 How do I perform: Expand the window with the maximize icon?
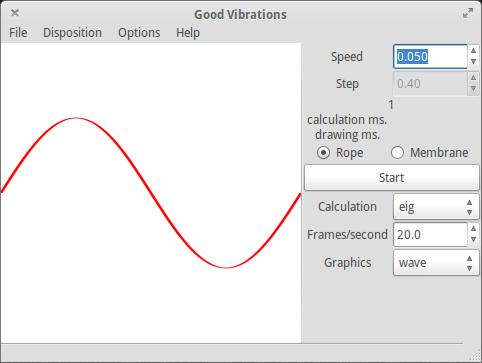pyautogui.click(x=468, y=14)
